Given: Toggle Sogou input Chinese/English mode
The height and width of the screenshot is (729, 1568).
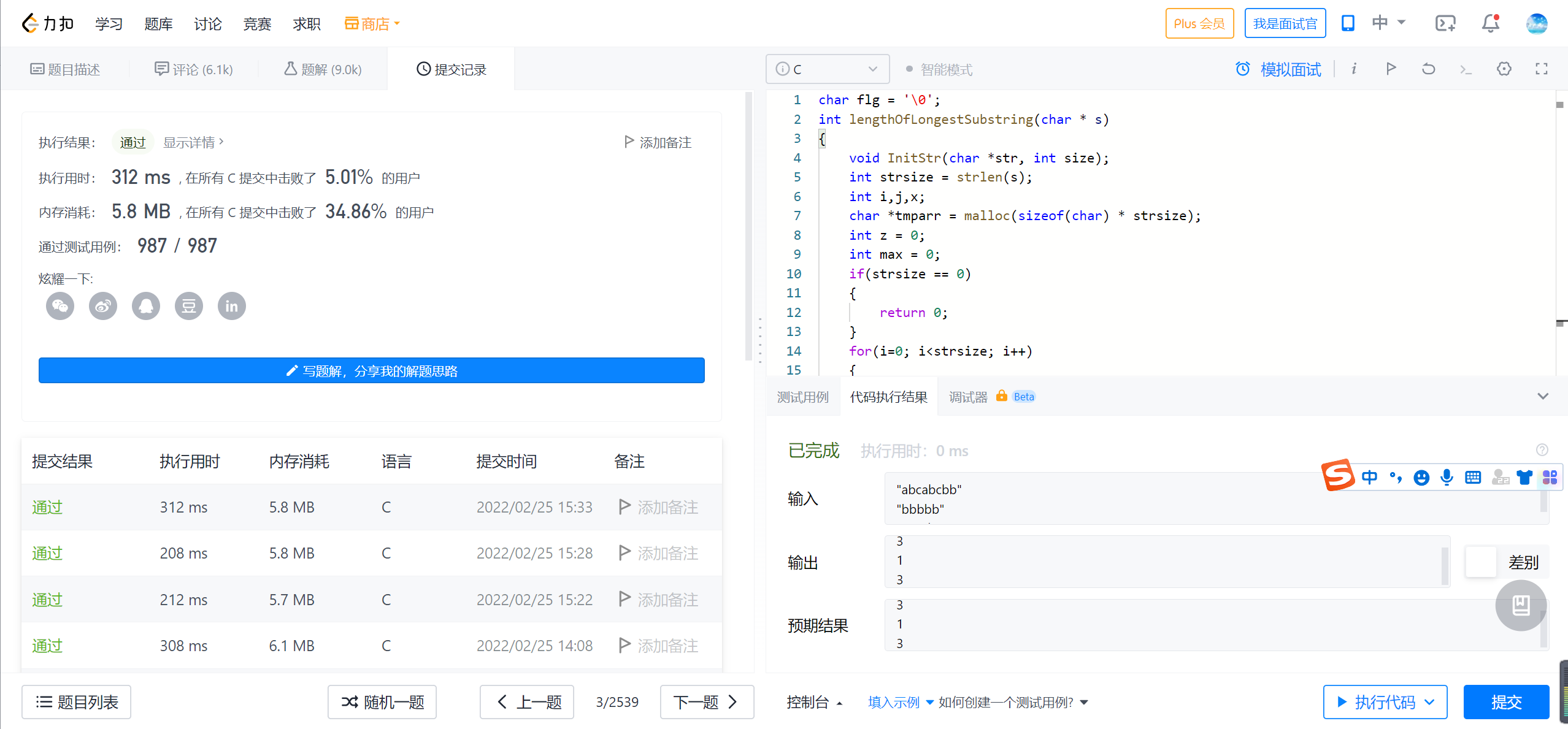Looking at the screenshot, I should point(1369,477).
